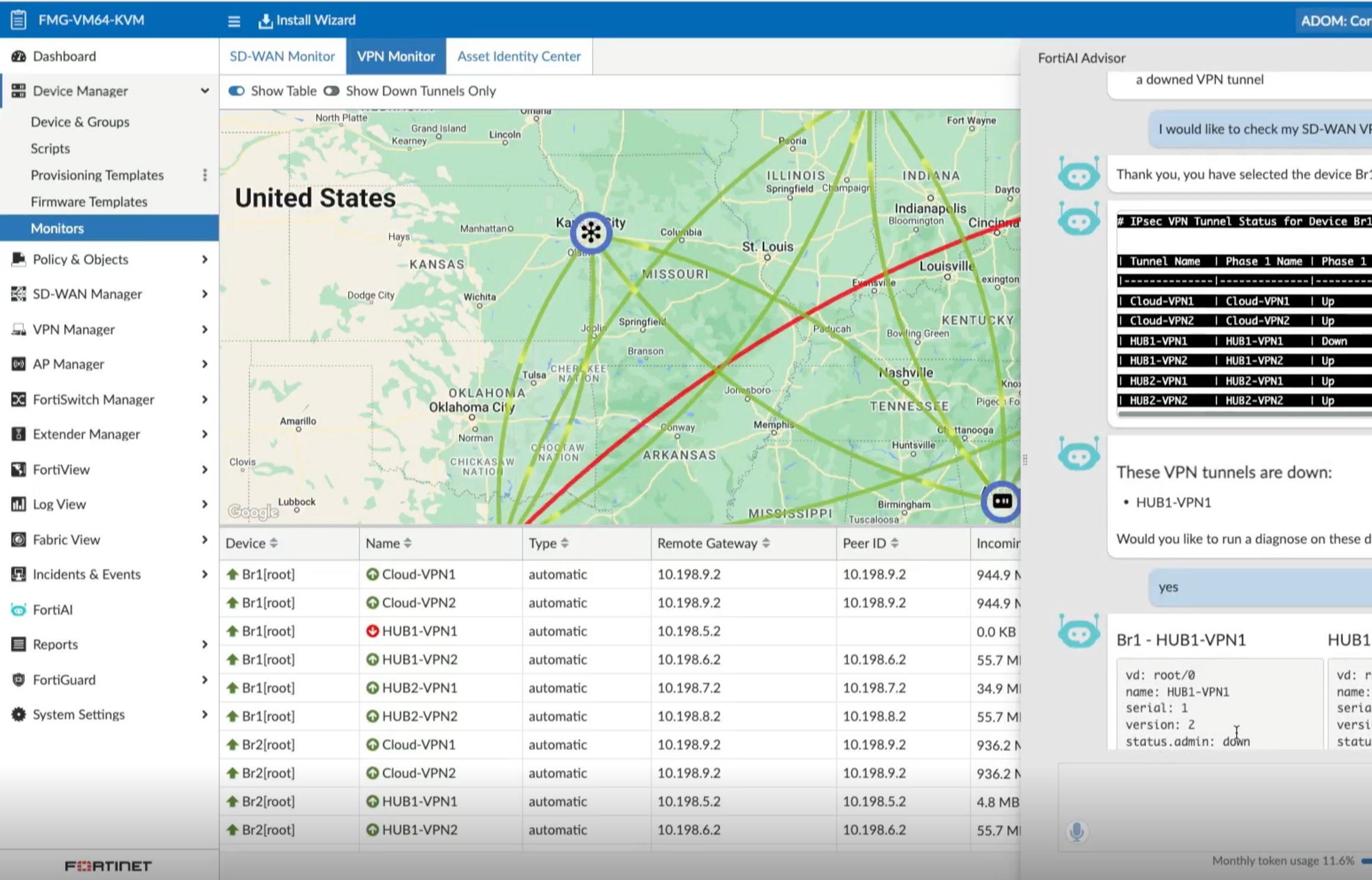Expand the VPN Manager chevron
This screenshot has height=880, width=1372.
coord(205,329)
